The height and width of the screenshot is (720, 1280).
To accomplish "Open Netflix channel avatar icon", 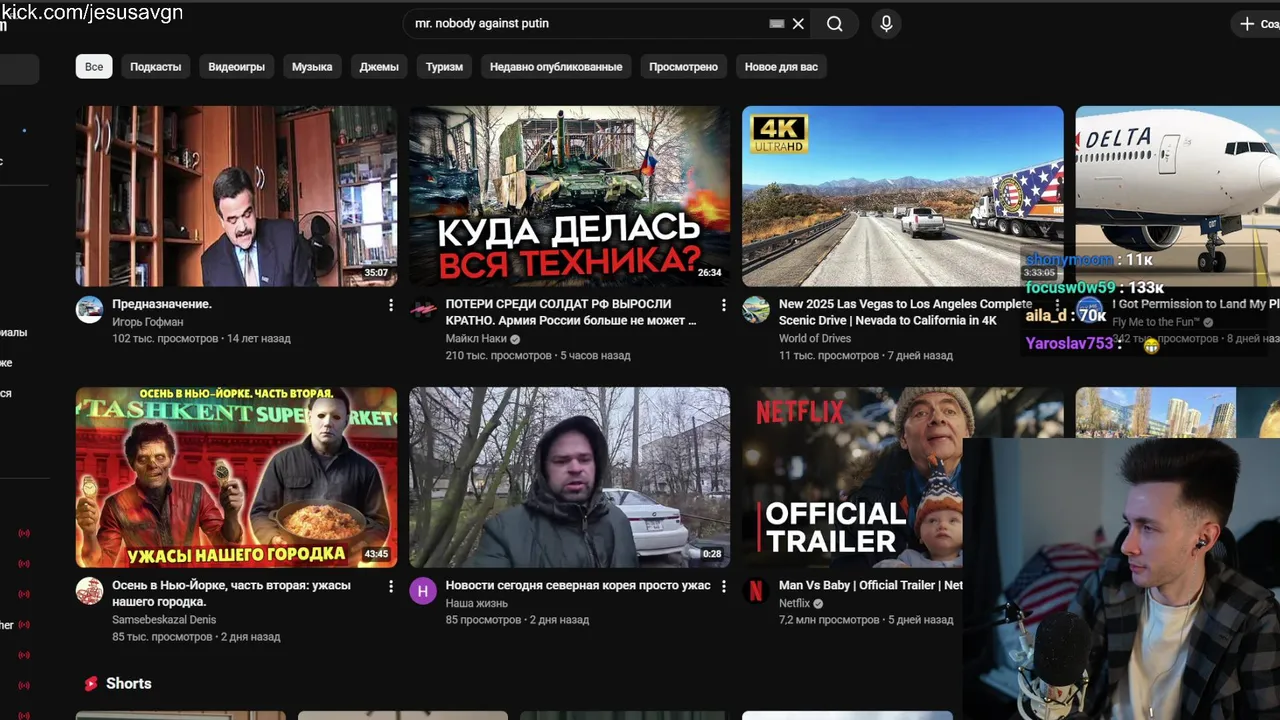I will (756, 591).
